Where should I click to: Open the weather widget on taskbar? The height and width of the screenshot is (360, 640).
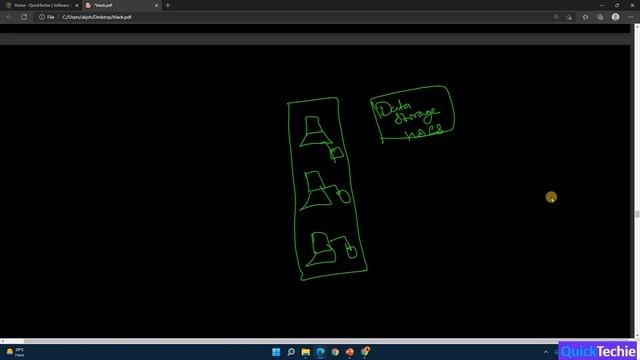click(15, 352)
